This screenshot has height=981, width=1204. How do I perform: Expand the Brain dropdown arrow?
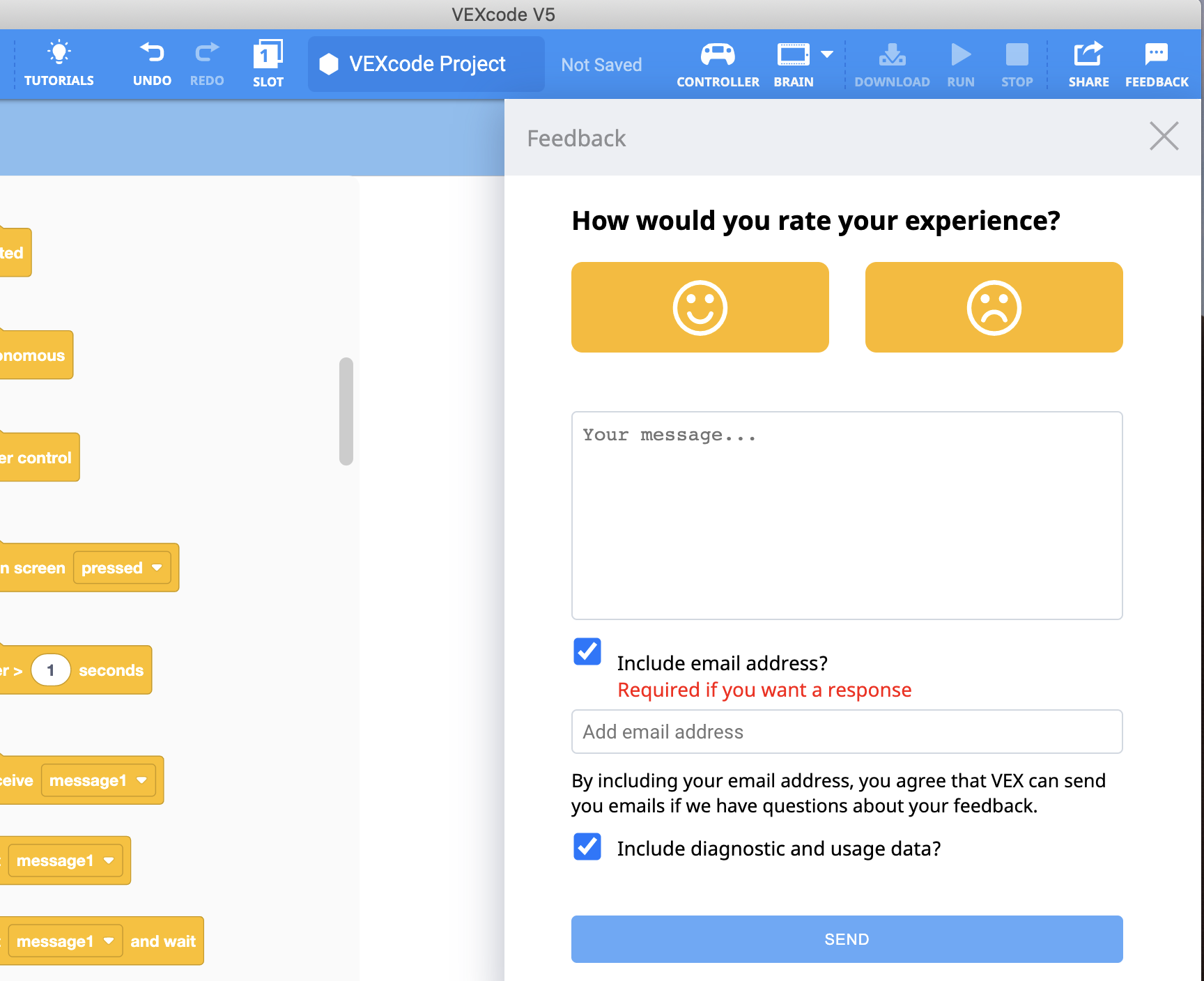(x=827, y=54)
